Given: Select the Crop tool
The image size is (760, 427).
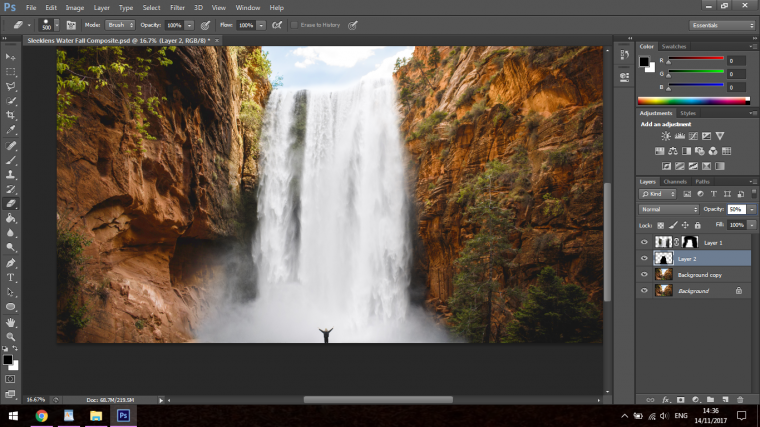Looking at the screenshot, I should pyautogui.click(x=10, y=115).
